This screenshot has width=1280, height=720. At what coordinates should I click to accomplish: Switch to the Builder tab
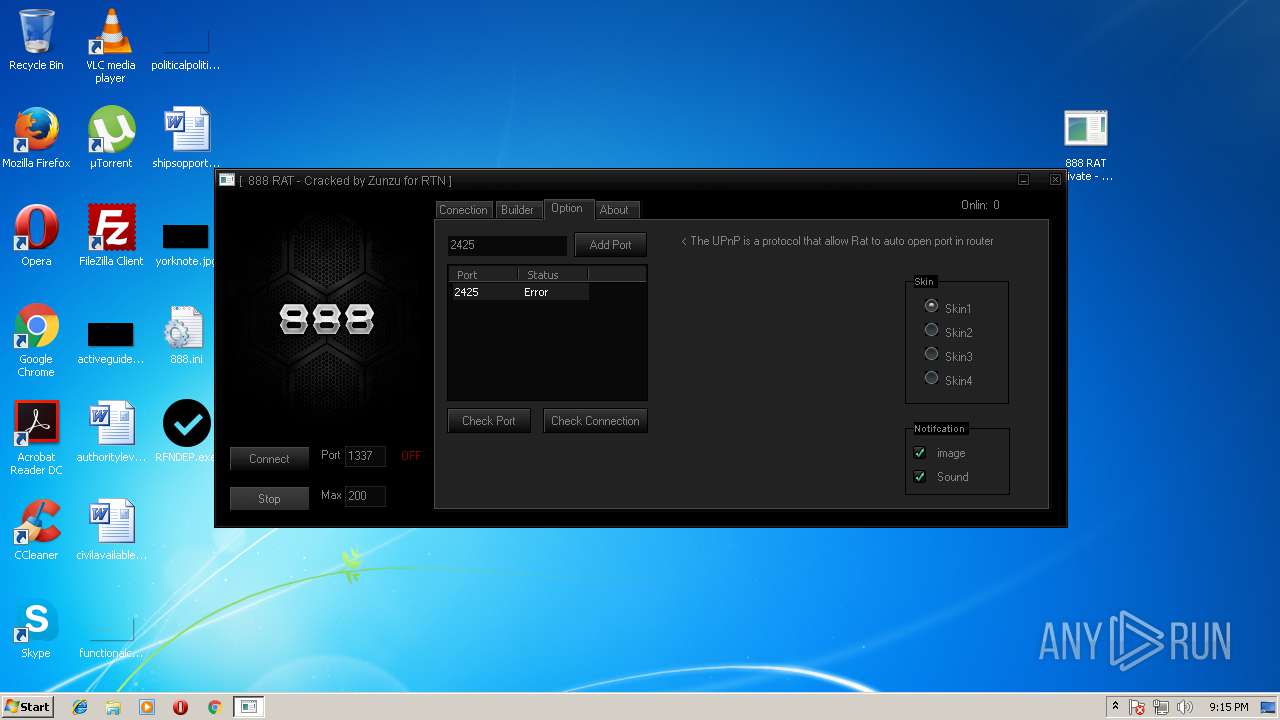[x=517, y=210]
